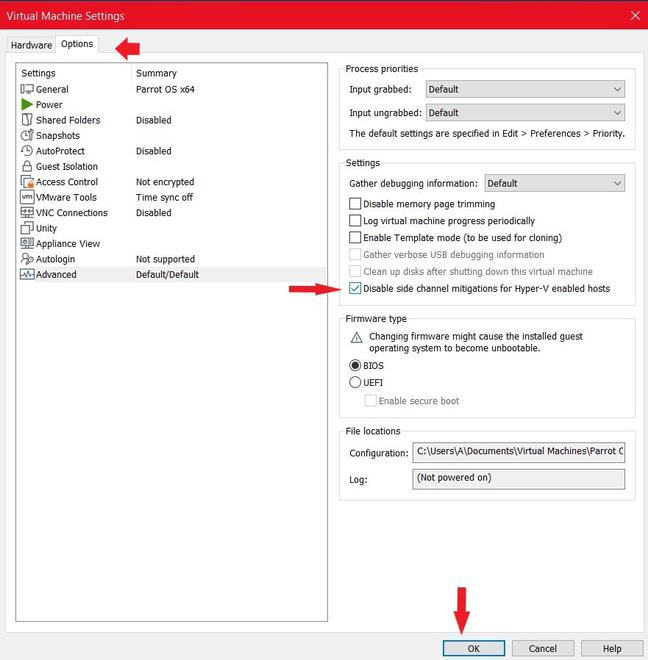Toggle Disable memory page trimming checkbox
Image resolution: width=648 pixels, height=660 pixels.
pyautogui.click(x=355, y=204)
